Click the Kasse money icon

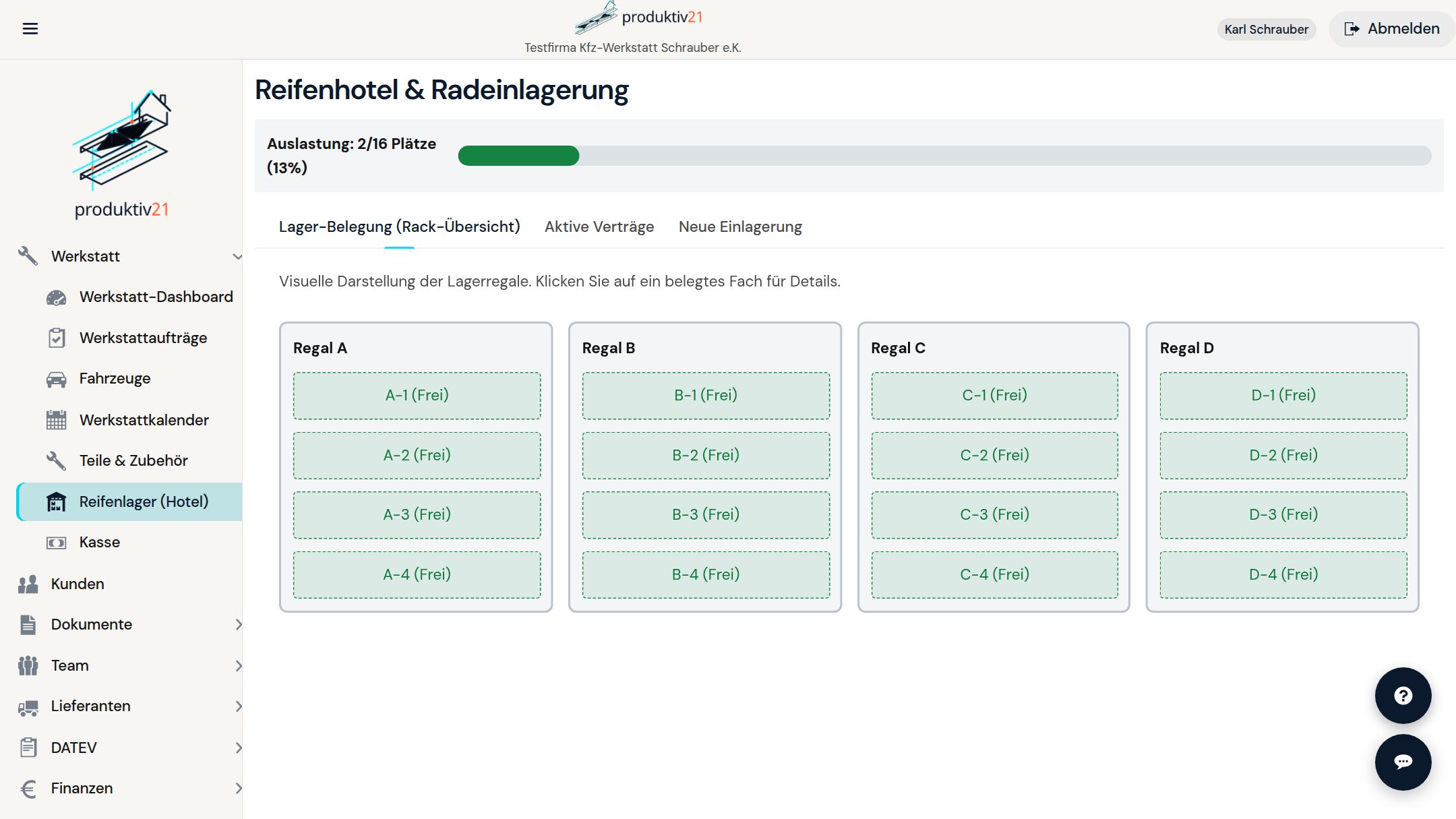click(57, 543)
